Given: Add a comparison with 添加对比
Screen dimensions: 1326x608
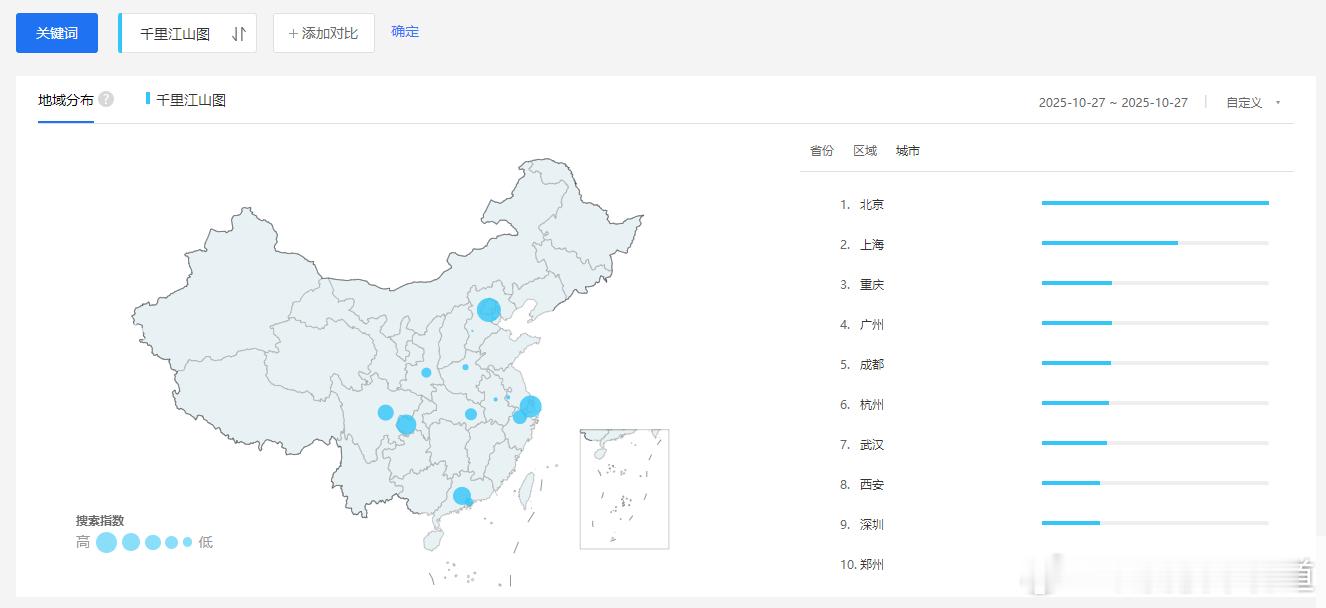Looking at the screenshot, I should (x=324, y=33).
